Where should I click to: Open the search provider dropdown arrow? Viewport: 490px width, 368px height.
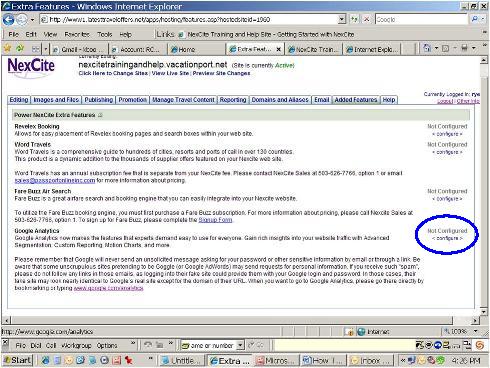pyautogui.click(x=483, y=19)
